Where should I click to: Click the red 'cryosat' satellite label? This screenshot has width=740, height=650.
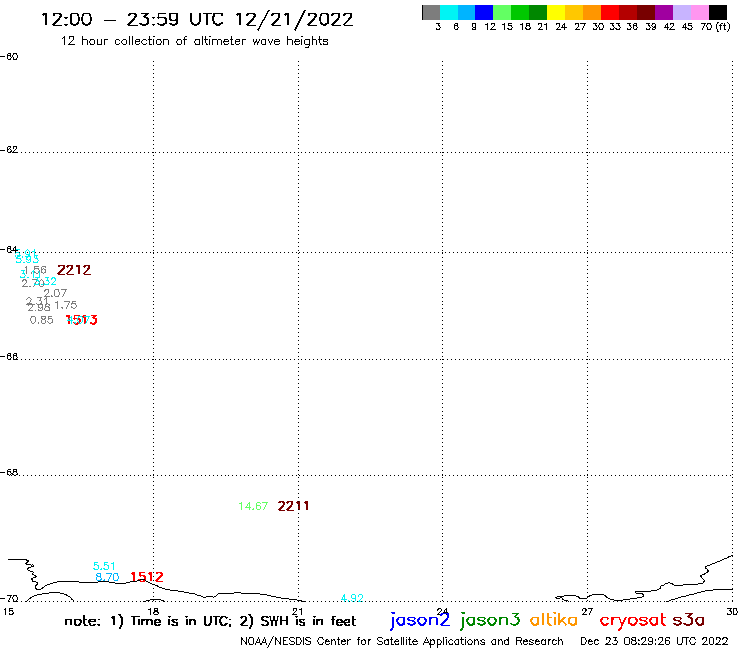coord(633,621)
